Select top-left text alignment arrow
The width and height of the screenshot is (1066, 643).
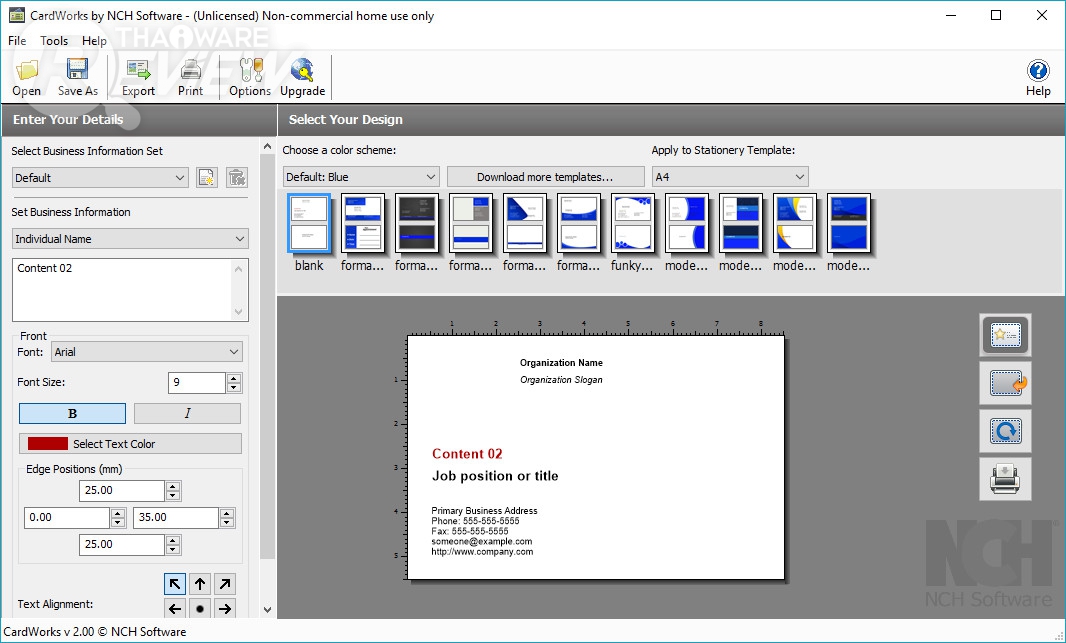(175, 584)
